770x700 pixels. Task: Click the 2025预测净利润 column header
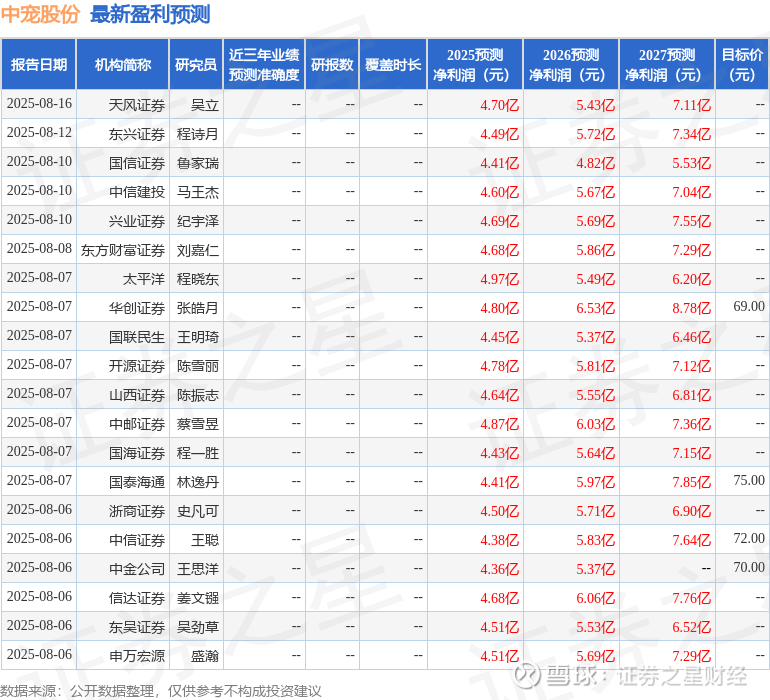[x=475, y=64]
